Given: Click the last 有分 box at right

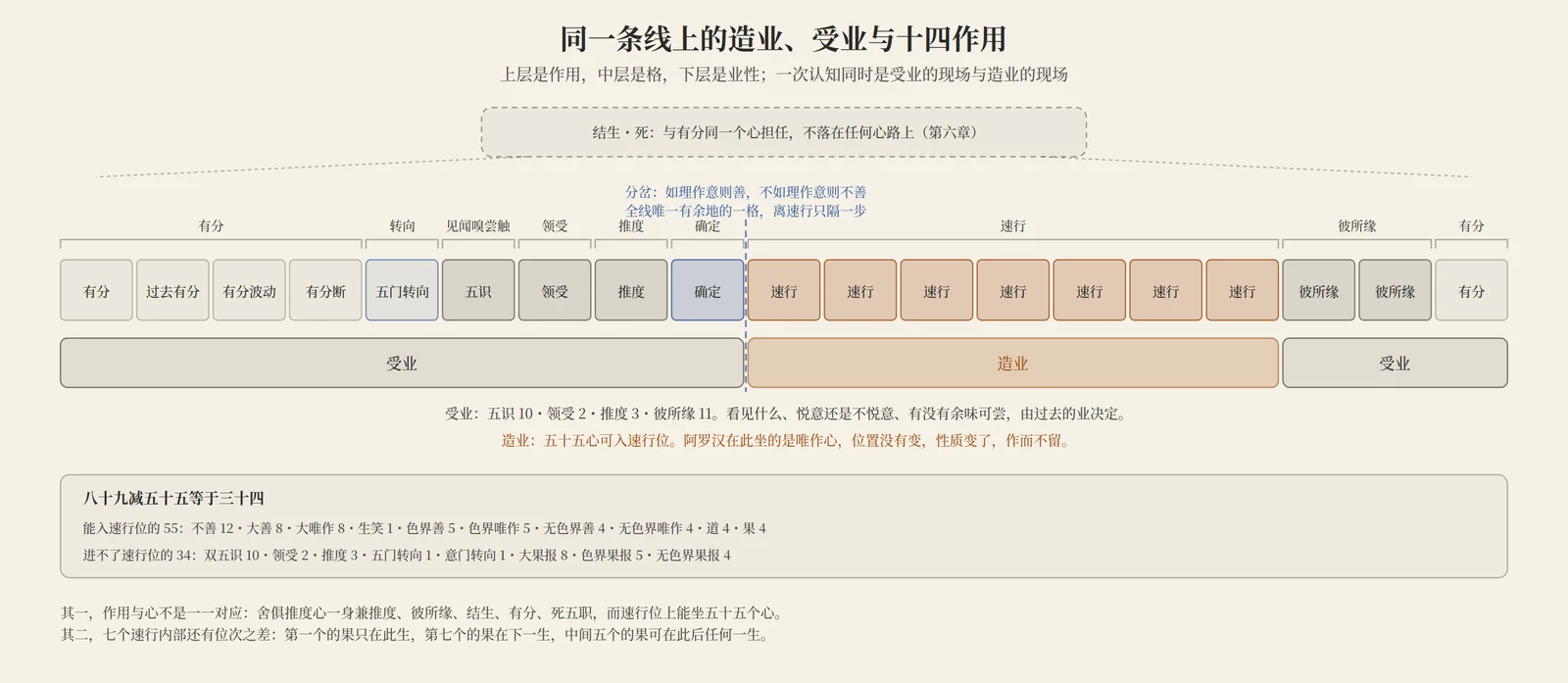Looking at the screenshot, I should pyautogui.click(x=1472, y=290).
